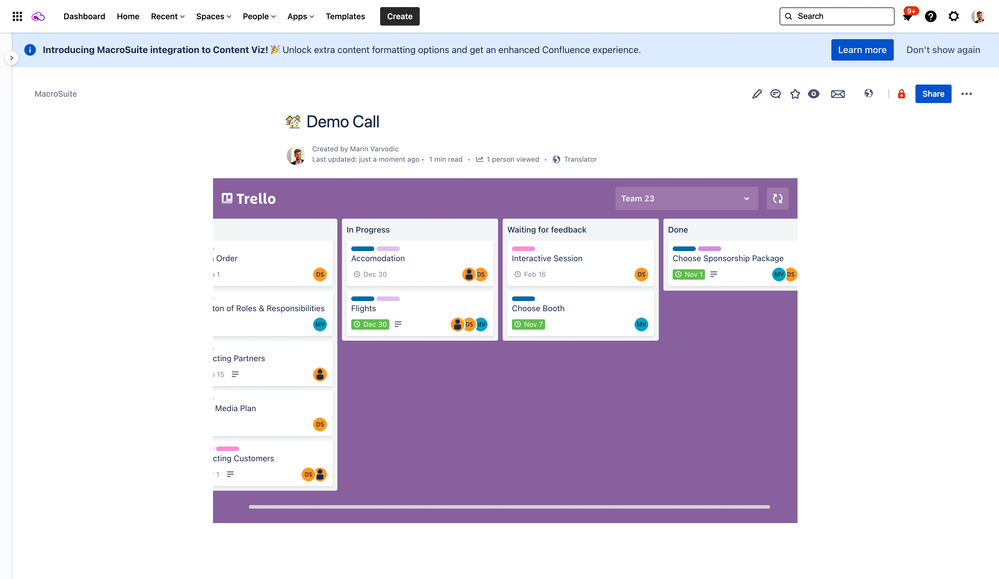Viewport: 999px width, 579px height.
Task: Click the pink label on the Customers card
Action: (227, 448)
